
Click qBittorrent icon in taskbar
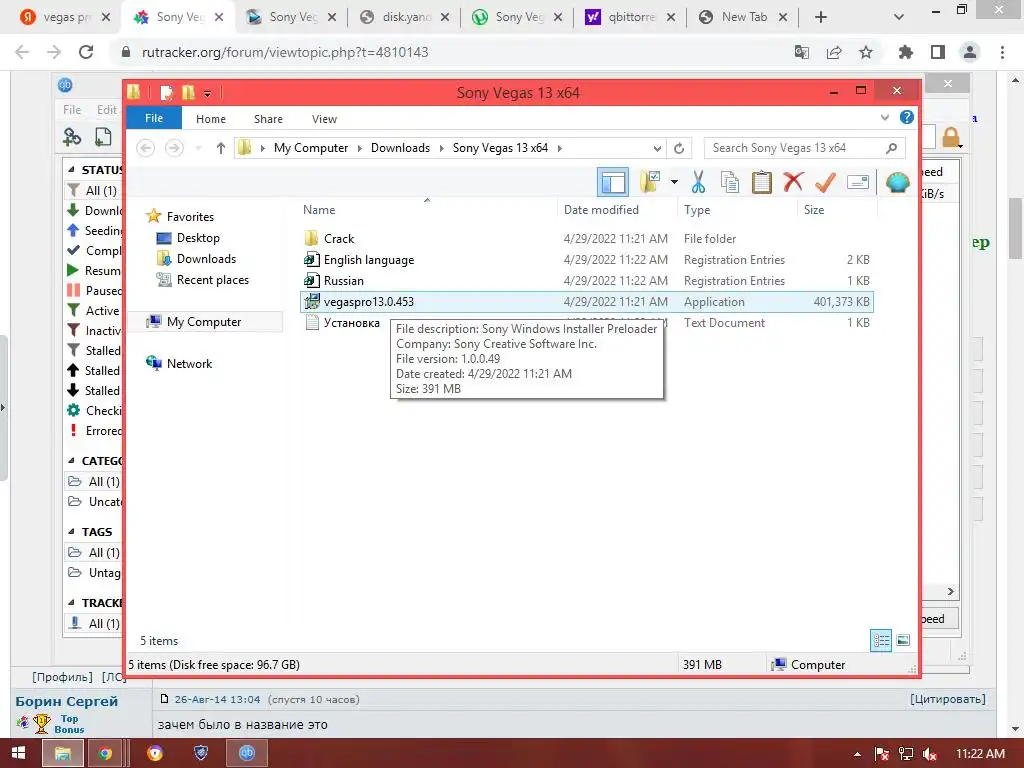coord(246,754)
